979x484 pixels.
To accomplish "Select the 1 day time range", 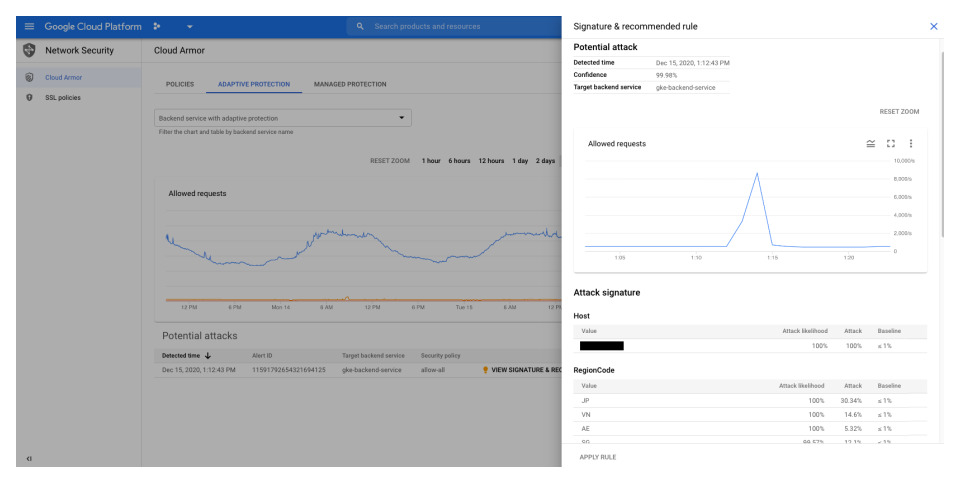I will 520,161.
